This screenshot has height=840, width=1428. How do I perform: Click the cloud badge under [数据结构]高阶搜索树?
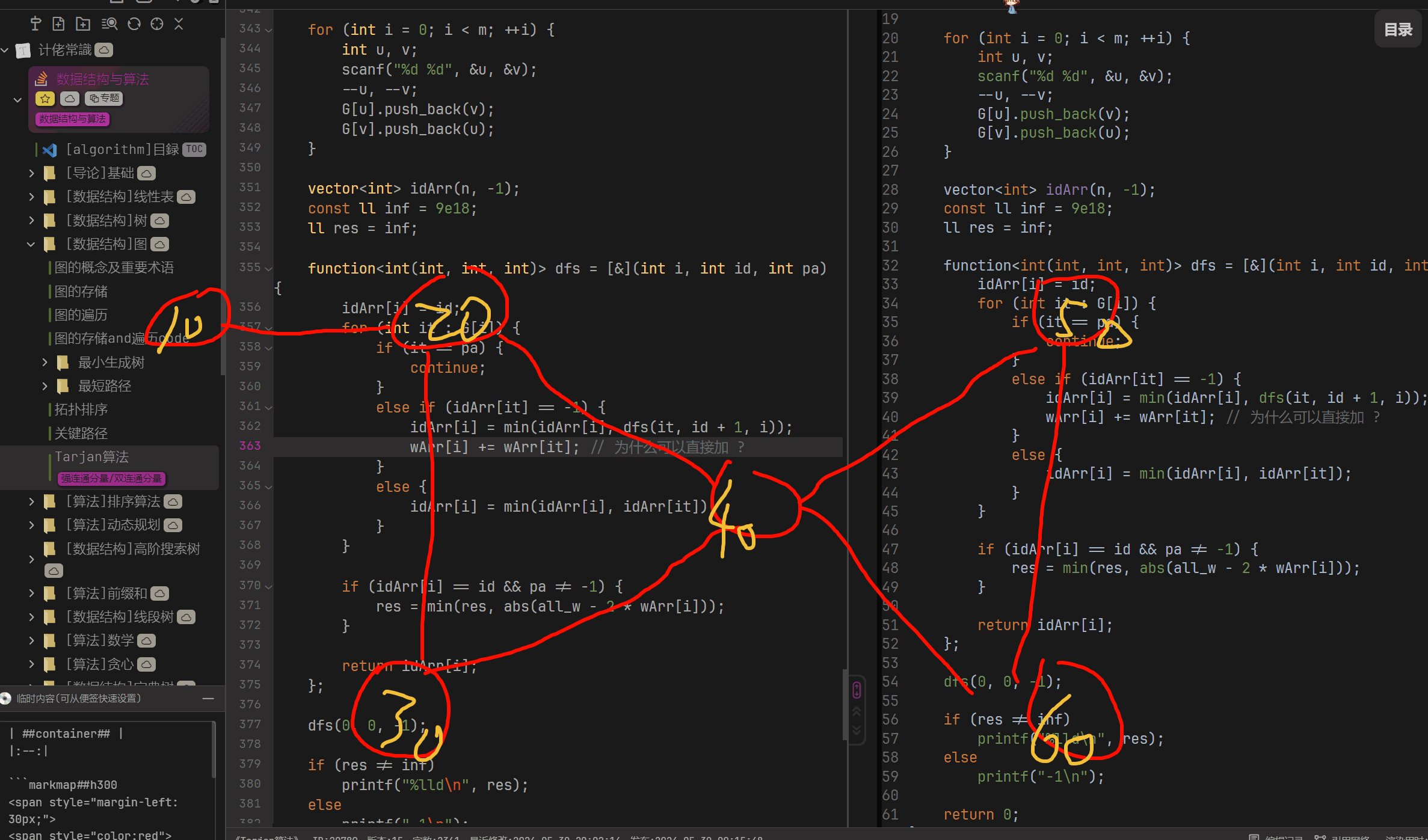pyautogui.click(x=54, y=571)
